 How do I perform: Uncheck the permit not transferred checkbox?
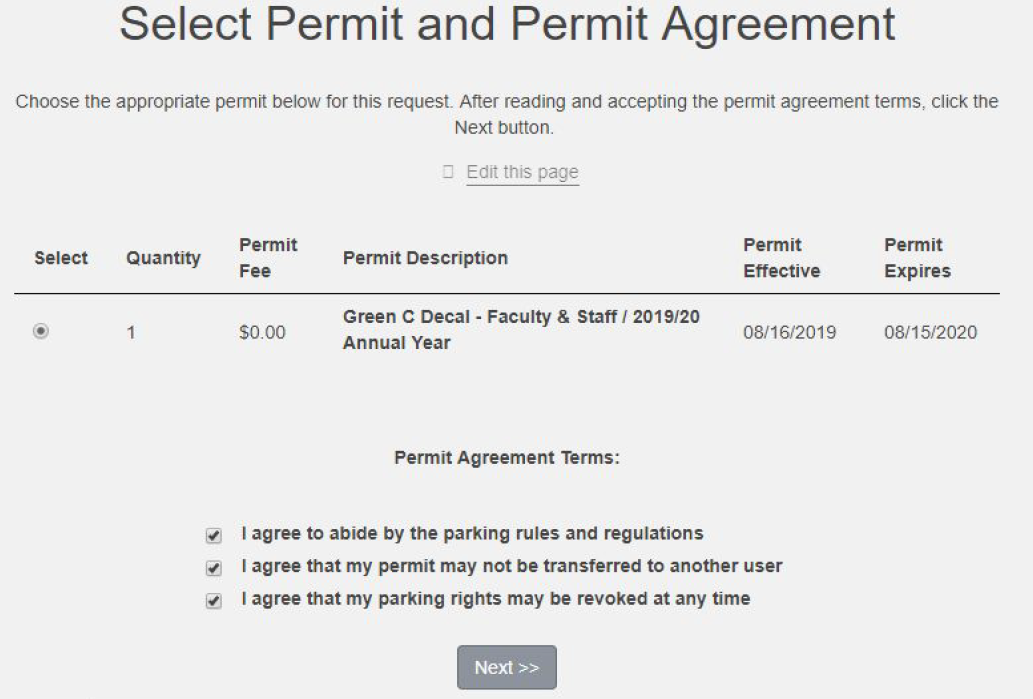[213, 568]
